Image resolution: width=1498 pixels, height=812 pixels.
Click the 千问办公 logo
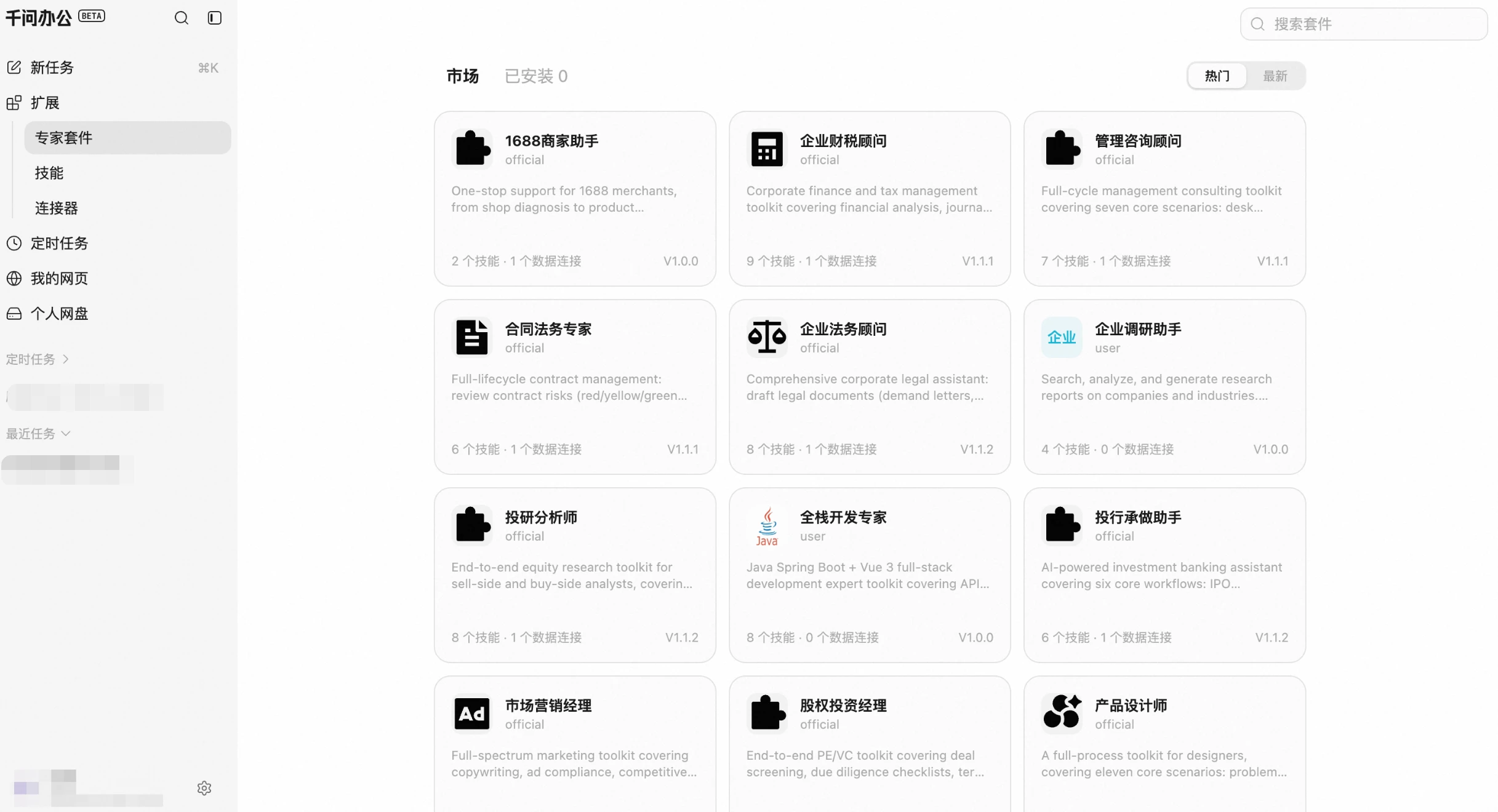pos(39,18)
